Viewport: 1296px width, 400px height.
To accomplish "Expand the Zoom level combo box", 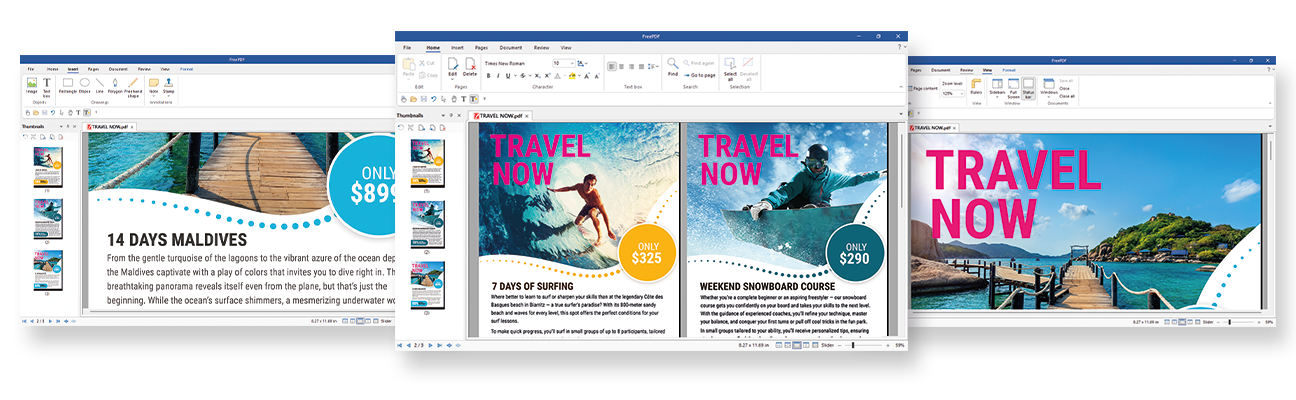I will 952,92.
